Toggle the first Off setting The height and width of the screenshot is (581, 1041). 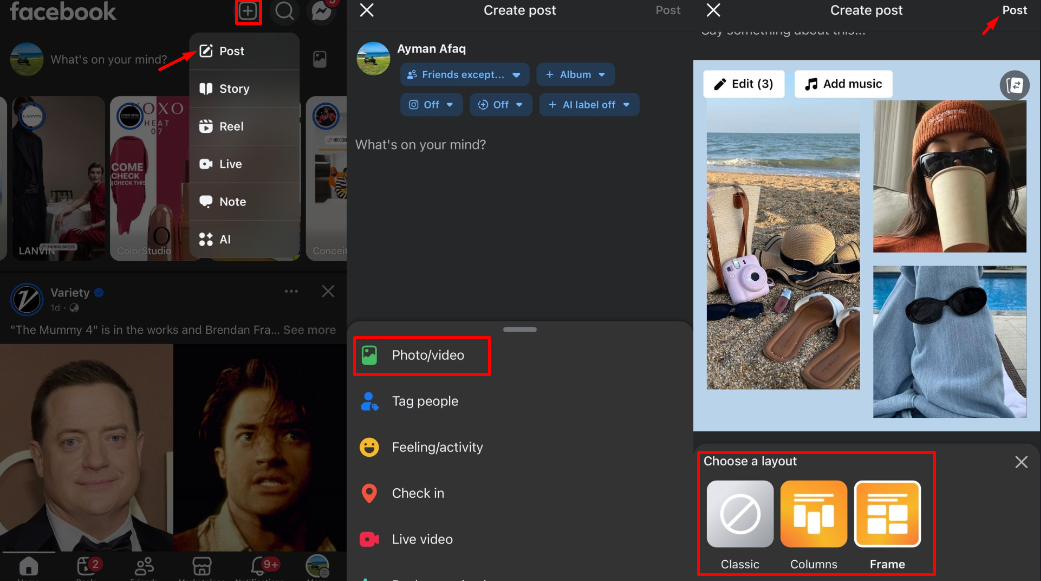tap(431, 104)
